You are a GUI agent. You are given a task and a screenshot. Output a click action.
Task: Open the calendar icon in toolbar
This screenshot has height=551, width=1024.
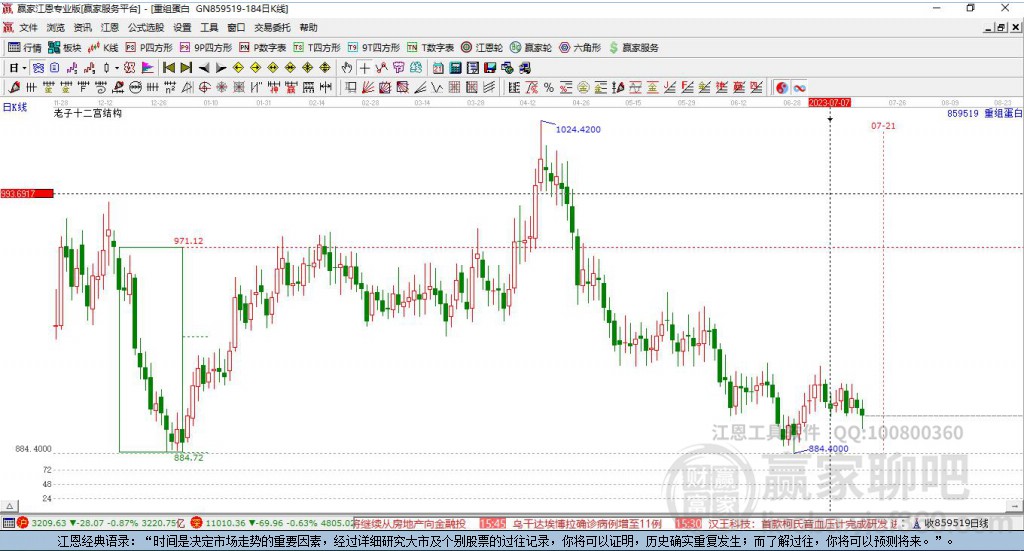point(438,68)
